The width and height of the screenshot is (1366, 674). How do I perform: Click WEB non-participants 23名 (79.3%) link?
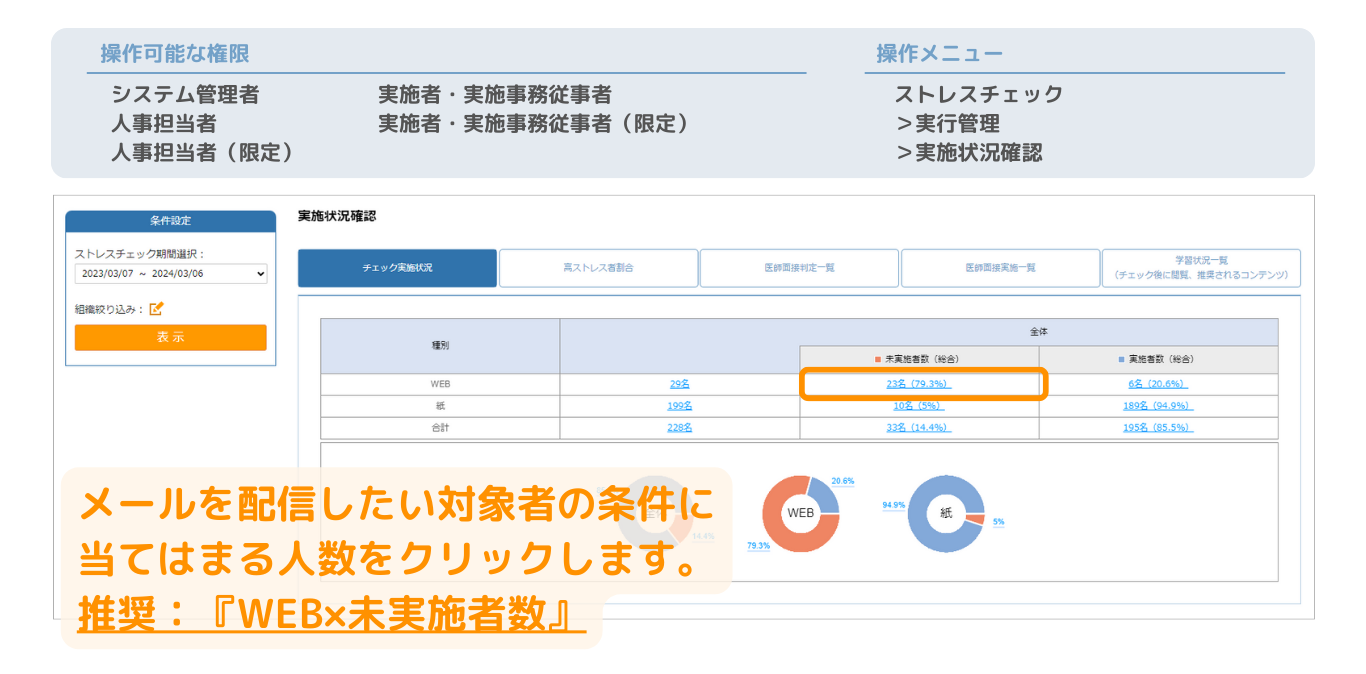919,384
